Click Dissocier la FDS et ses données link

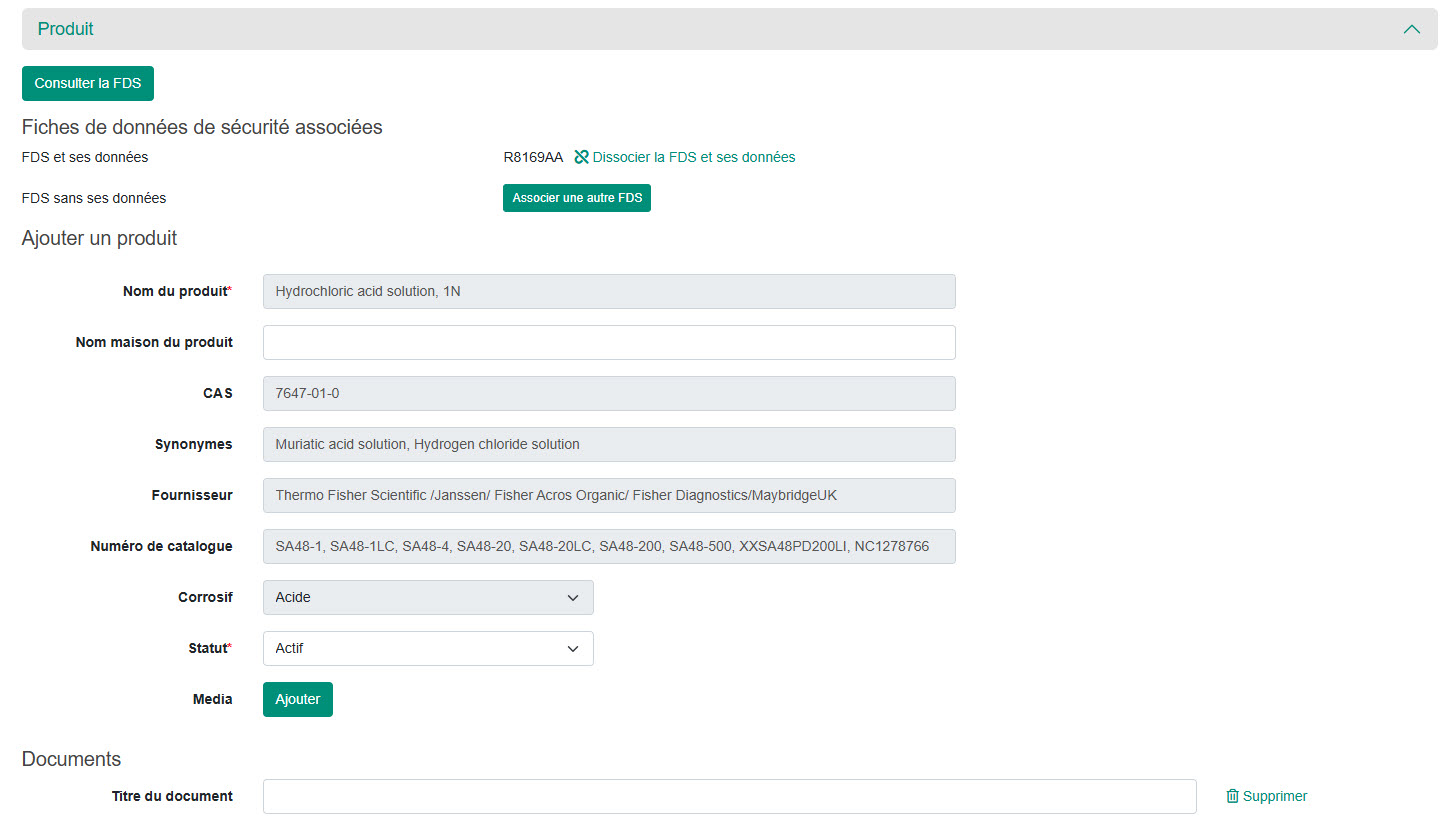(x=693, y=157)
